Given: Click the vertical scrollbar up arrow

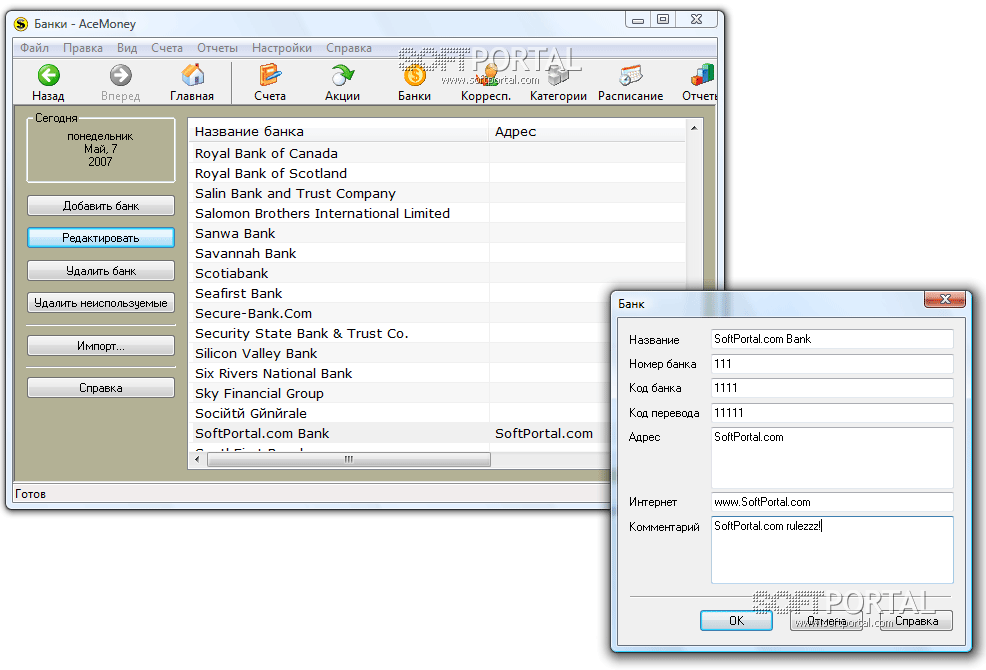Looking at the screenshot, I should click(694, 128).
